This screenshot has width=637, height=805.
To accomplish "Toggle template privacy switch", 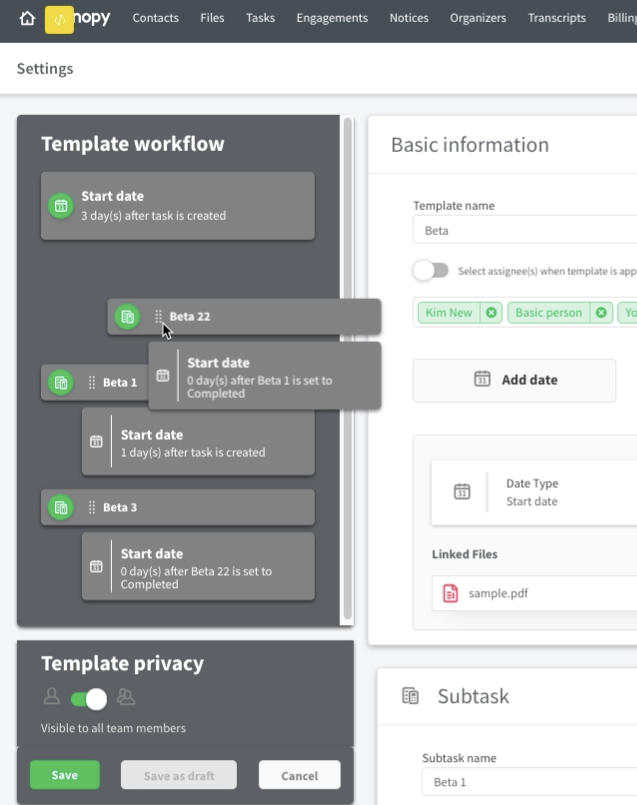I will pyautogui.click(x=89, y=699).
